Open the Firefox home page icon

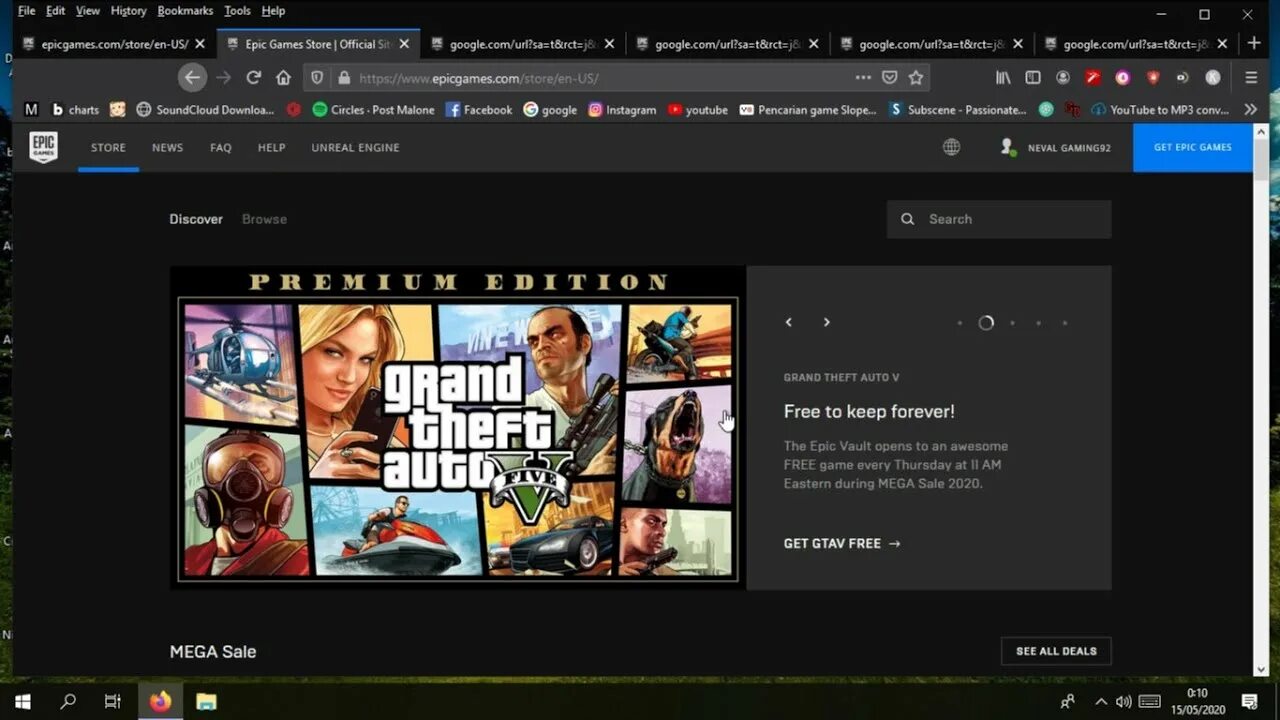click(284, 77)
